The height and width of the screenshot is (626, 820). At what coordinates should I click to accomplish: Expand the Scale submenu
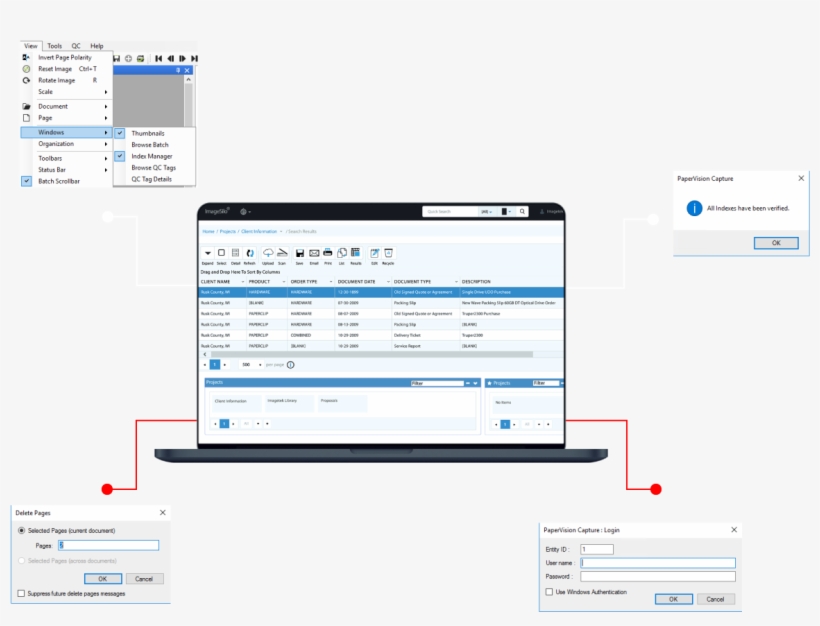[x=67, y=92]
